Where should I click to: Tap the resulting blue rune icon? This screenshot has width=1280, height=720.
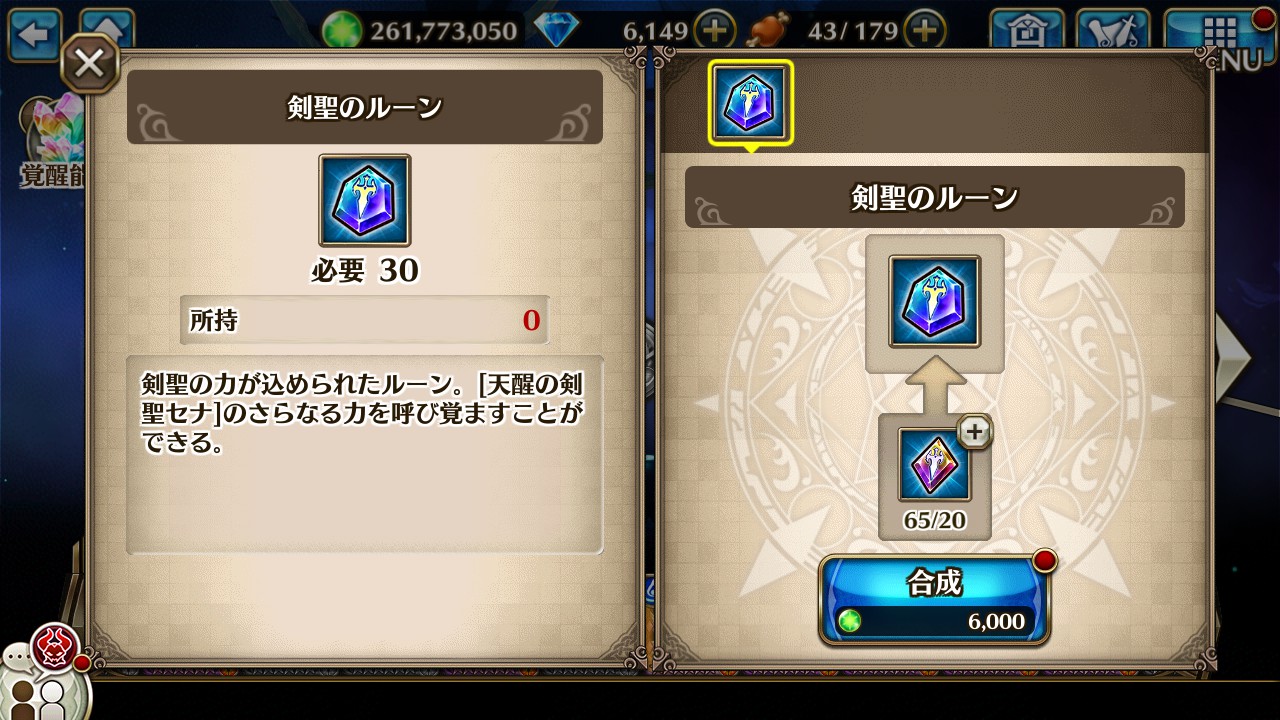click(x=935, y=302)
